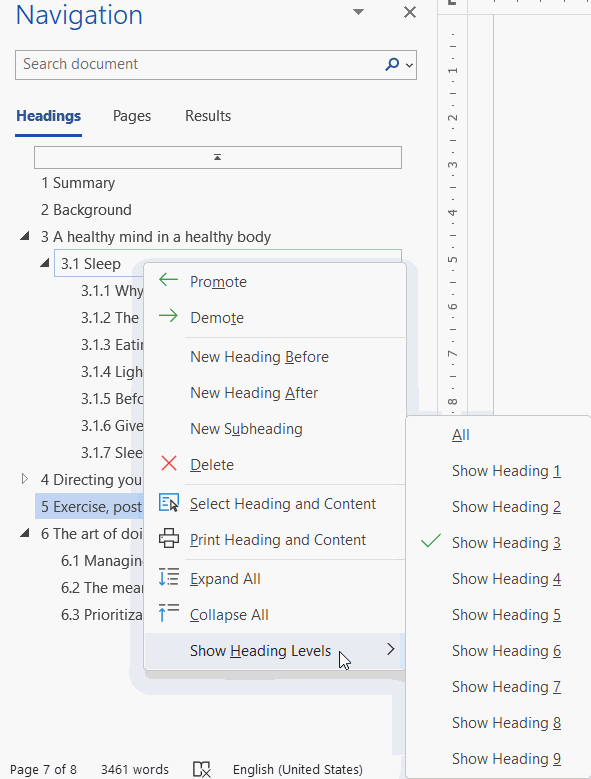Screen dimensions: 591x779
Task: Click the printer icon for Print Heading
Action: coord(169,539)
